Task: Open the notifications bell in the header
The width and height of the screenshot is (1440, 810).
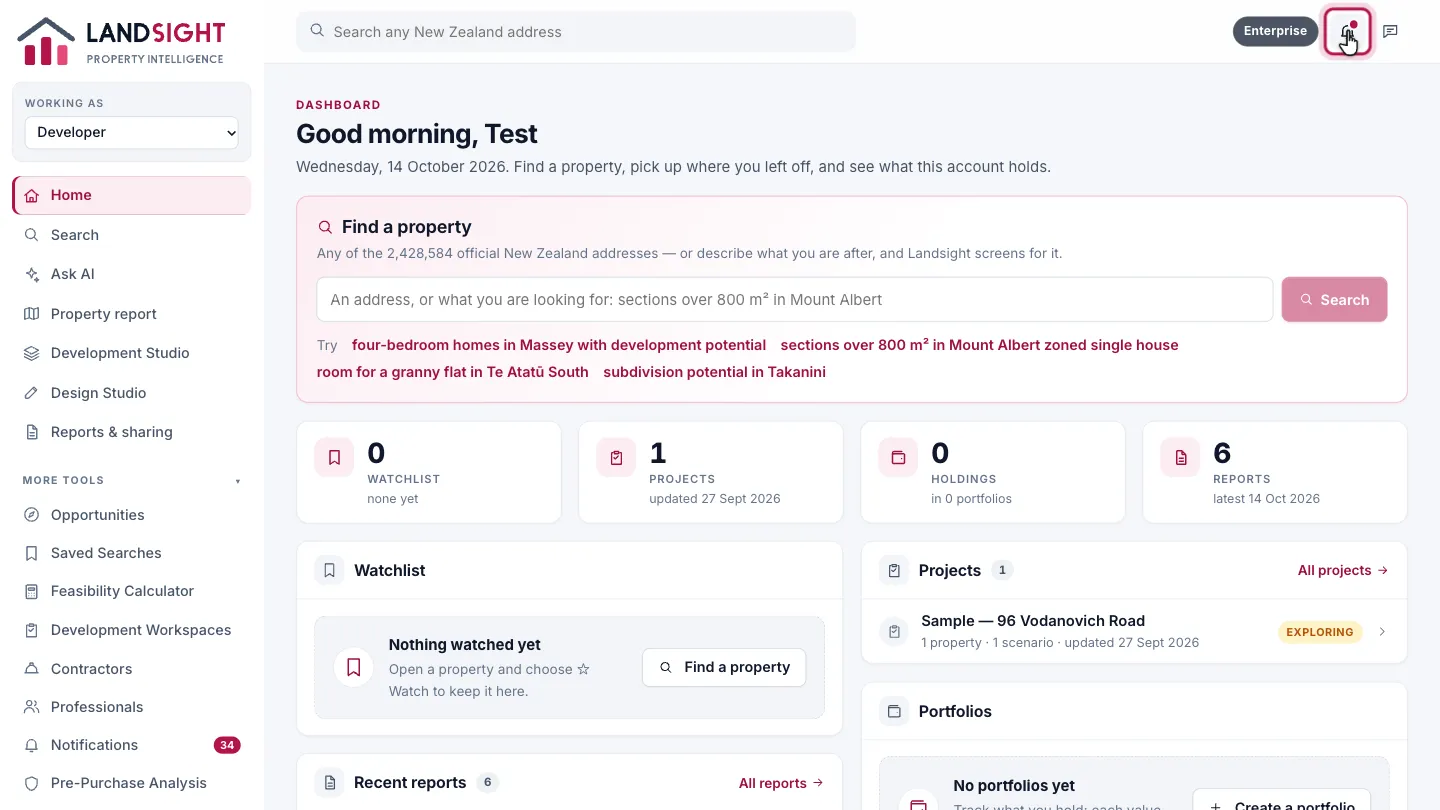Action: point(1347,31)
